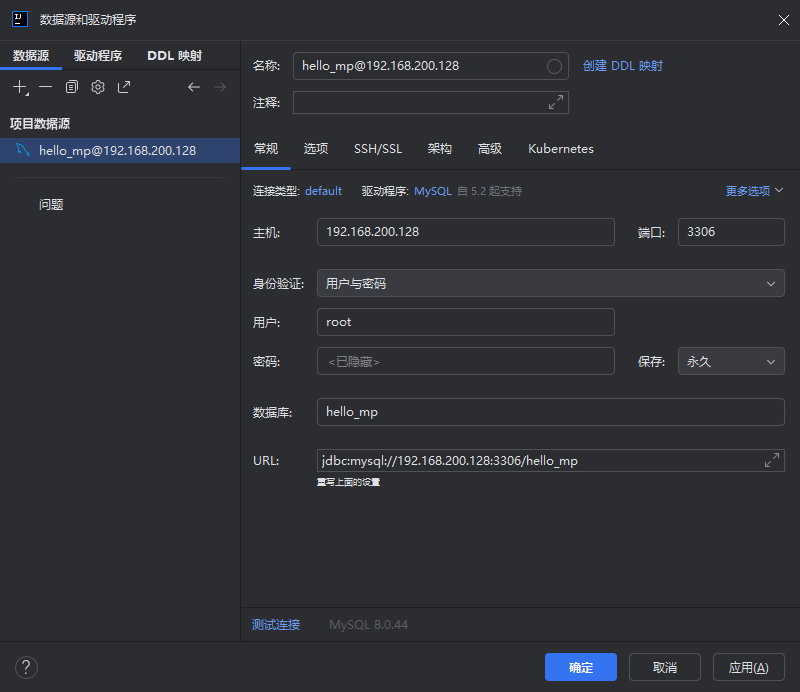Click the URL jdbc field
Image resolution: width=800 pixels, height=692 pixels.
pos(551,461)
